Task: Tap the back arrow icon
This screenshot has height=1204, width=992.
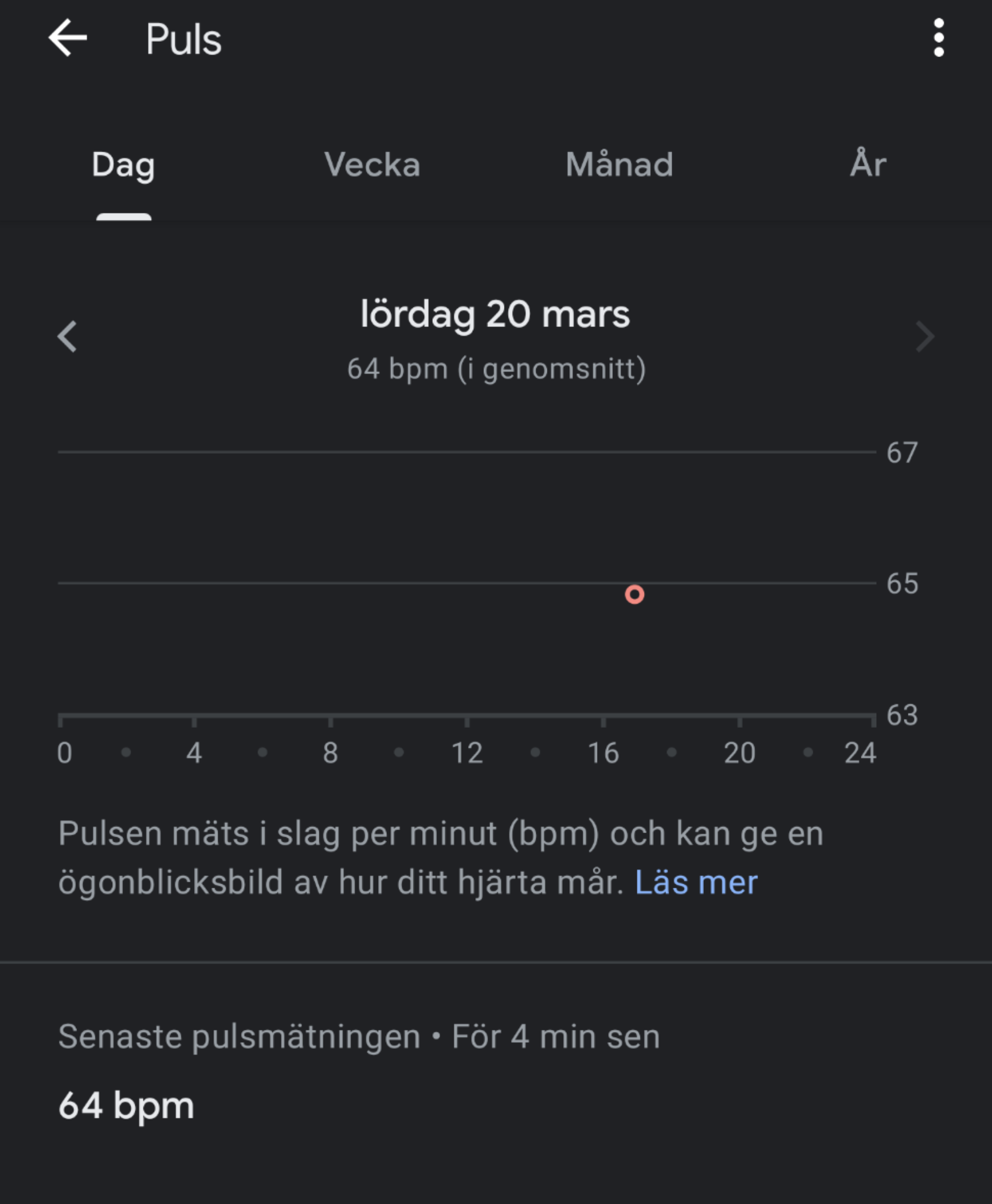Action: 68,38
